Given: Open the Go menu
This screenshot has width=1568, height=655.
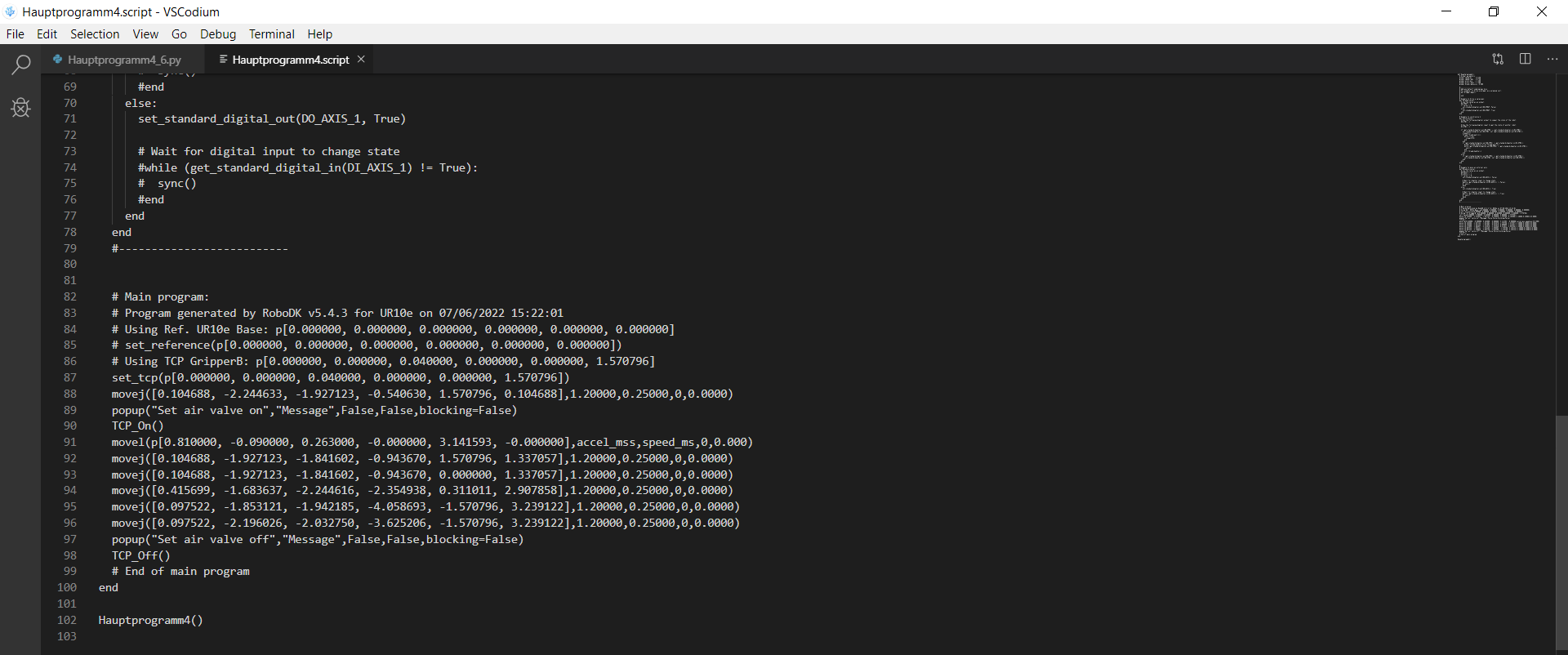Looking at the screenshot, I should [179, 34].
